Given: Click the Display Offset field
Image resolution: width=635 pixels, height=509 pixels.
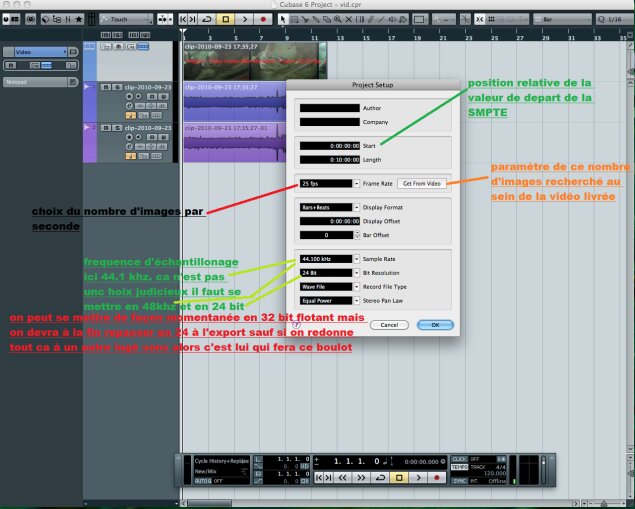Looking at the screenshot, I should pos(329,221).
